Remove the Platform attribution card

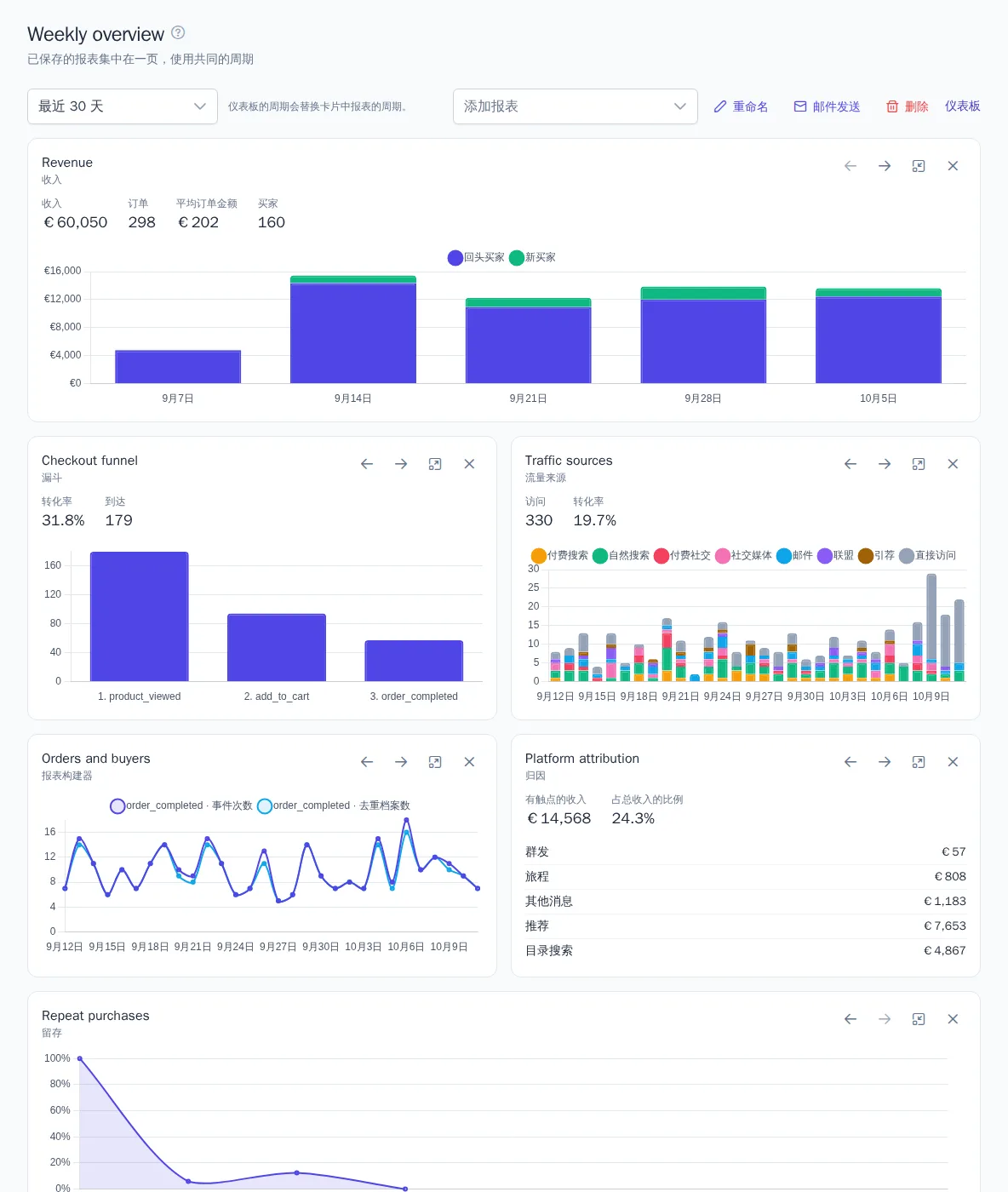tap(953, 762)
